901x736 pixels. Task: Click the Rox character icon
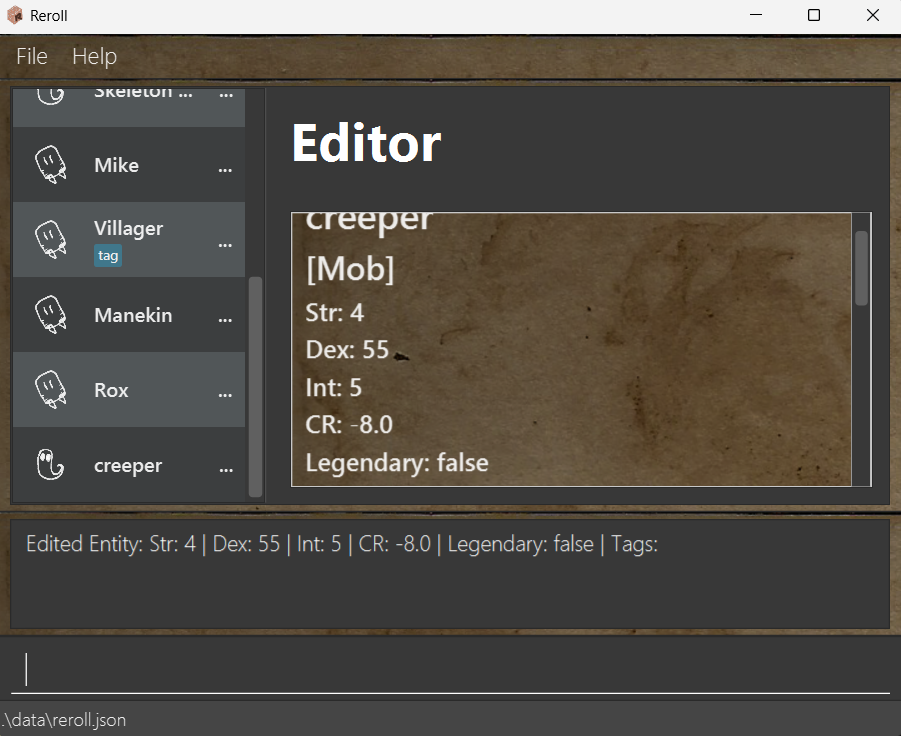coord(51,390)
